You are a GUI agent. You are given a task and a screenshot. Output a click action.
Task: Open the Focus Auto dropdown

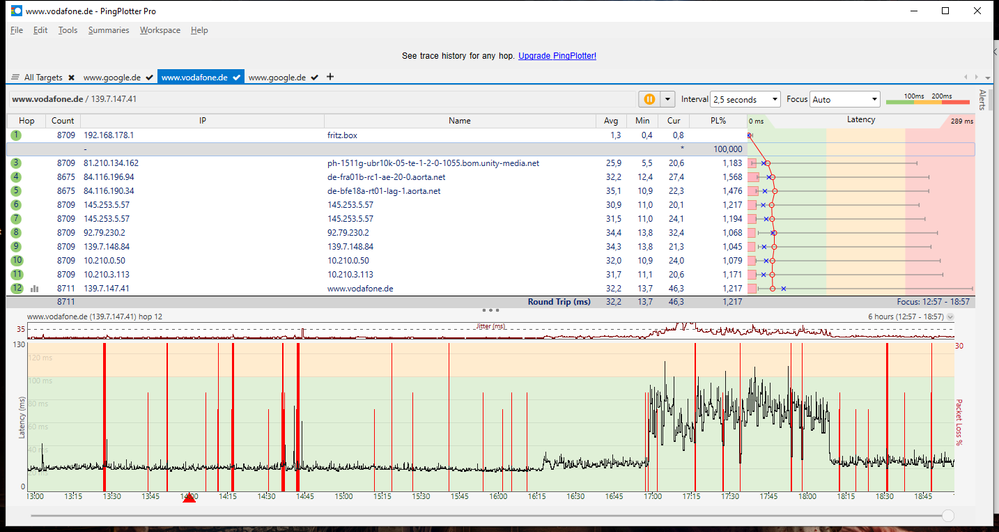[873, 100]
